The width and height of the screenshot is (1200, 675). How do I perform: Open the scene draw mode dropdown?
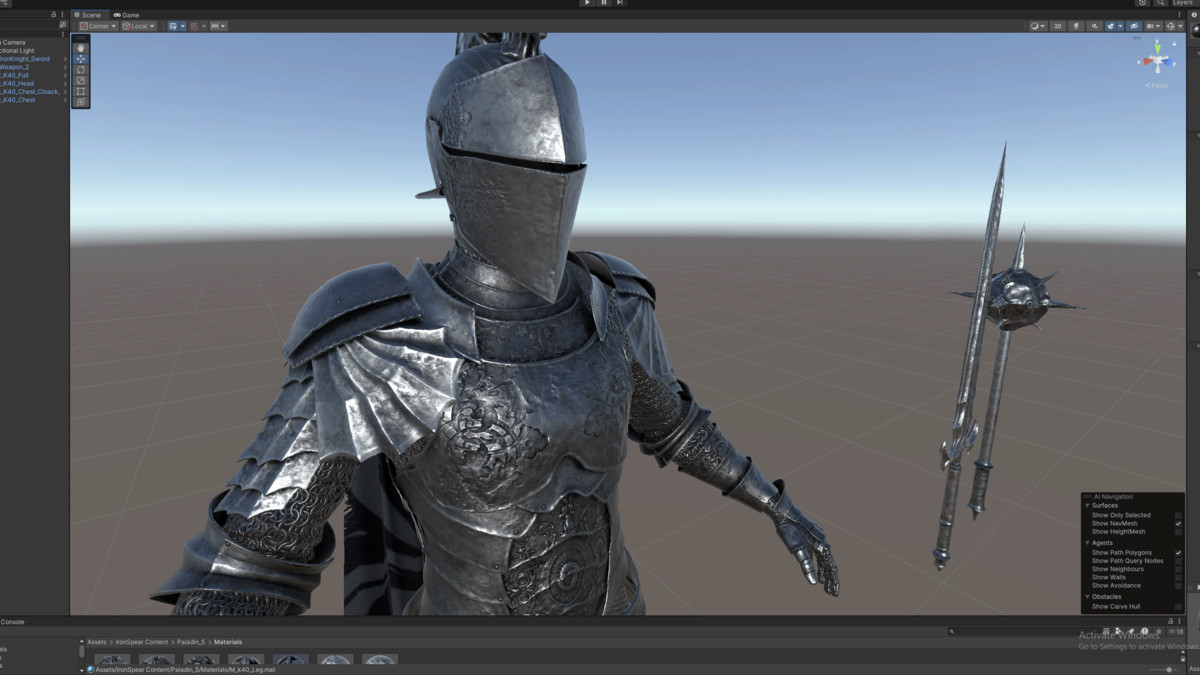click(1037, 26)
